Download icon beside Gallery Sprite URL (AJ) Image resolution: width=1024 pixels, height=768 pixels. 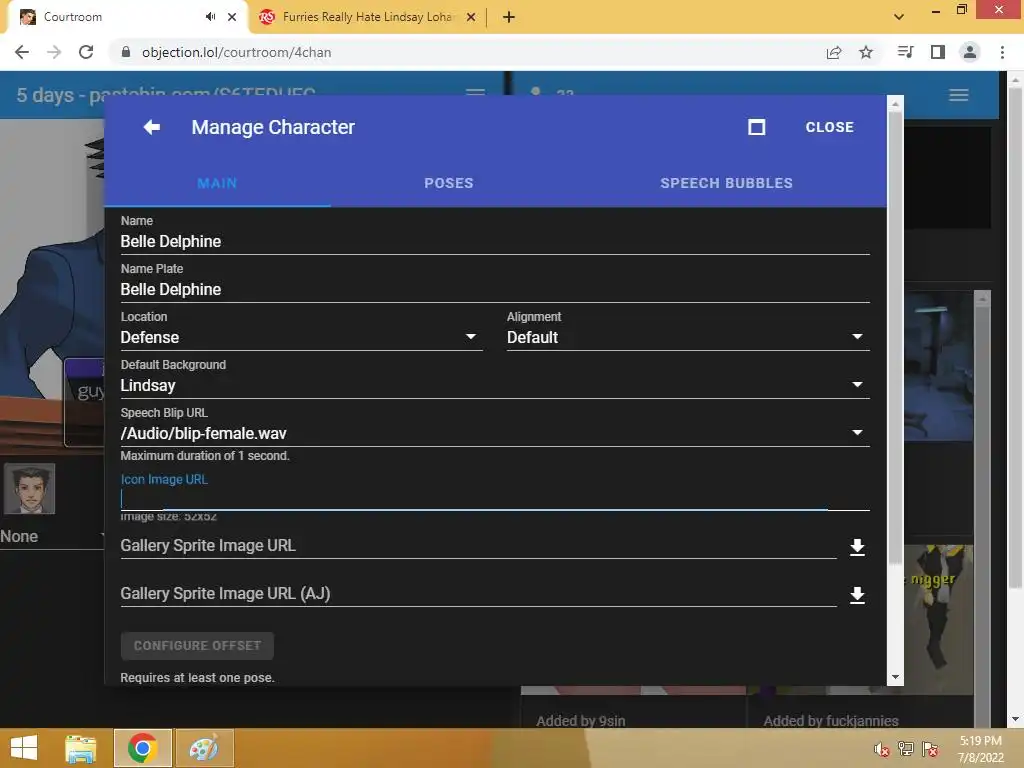point(857,595)
